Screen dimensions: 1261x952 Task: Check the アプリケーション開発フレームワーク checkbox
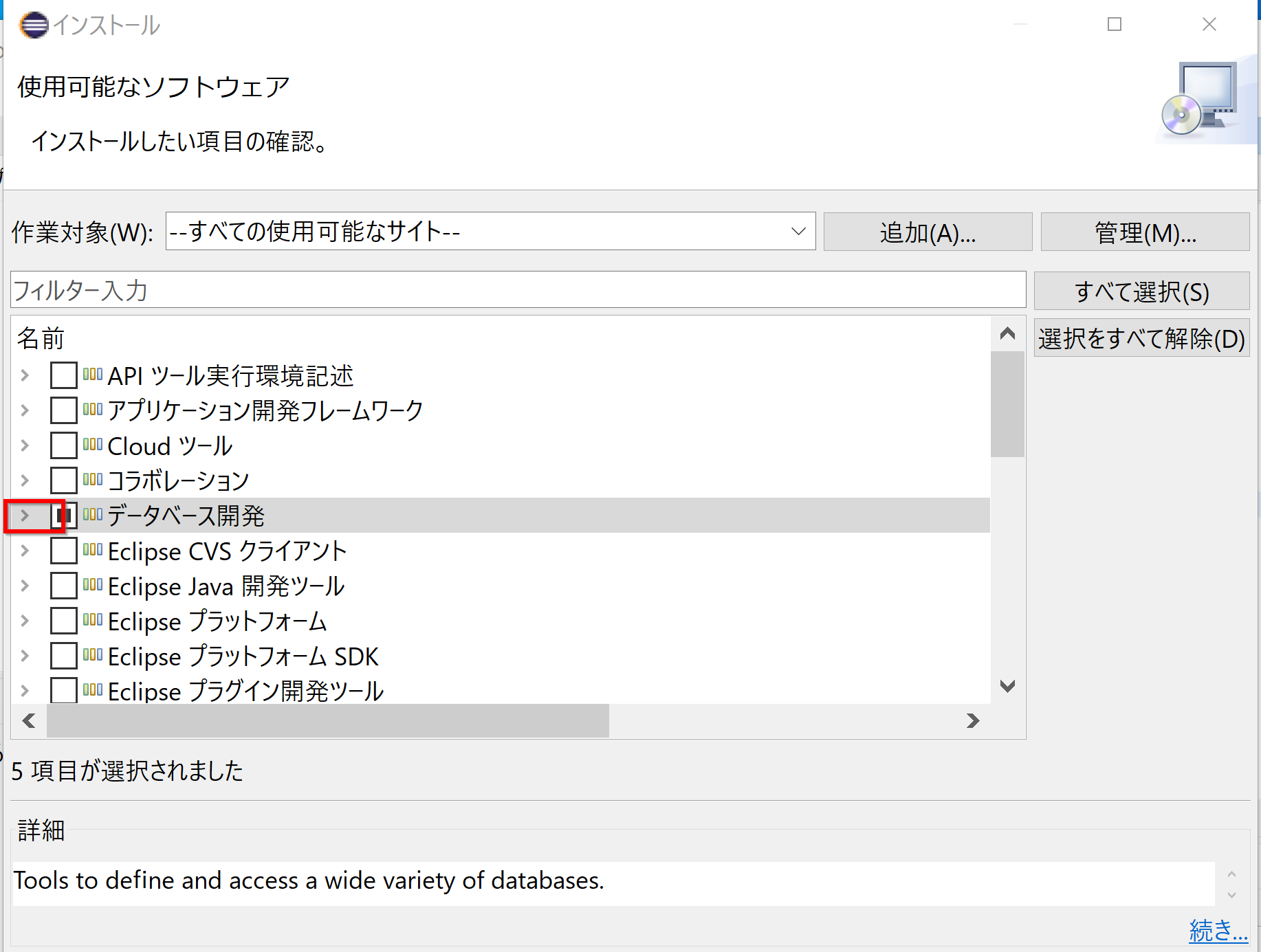[x=63, y=410]
